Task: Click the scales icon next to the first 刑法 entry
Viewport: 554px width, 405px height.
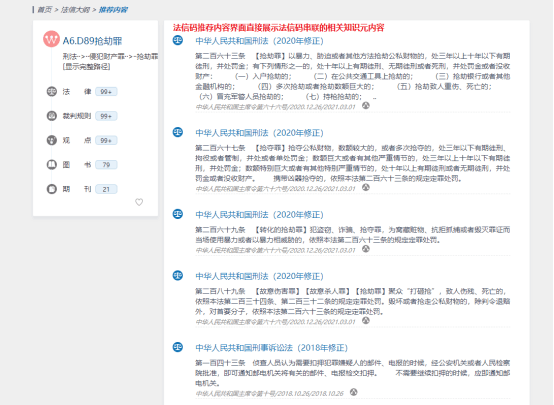Action: 178,40
